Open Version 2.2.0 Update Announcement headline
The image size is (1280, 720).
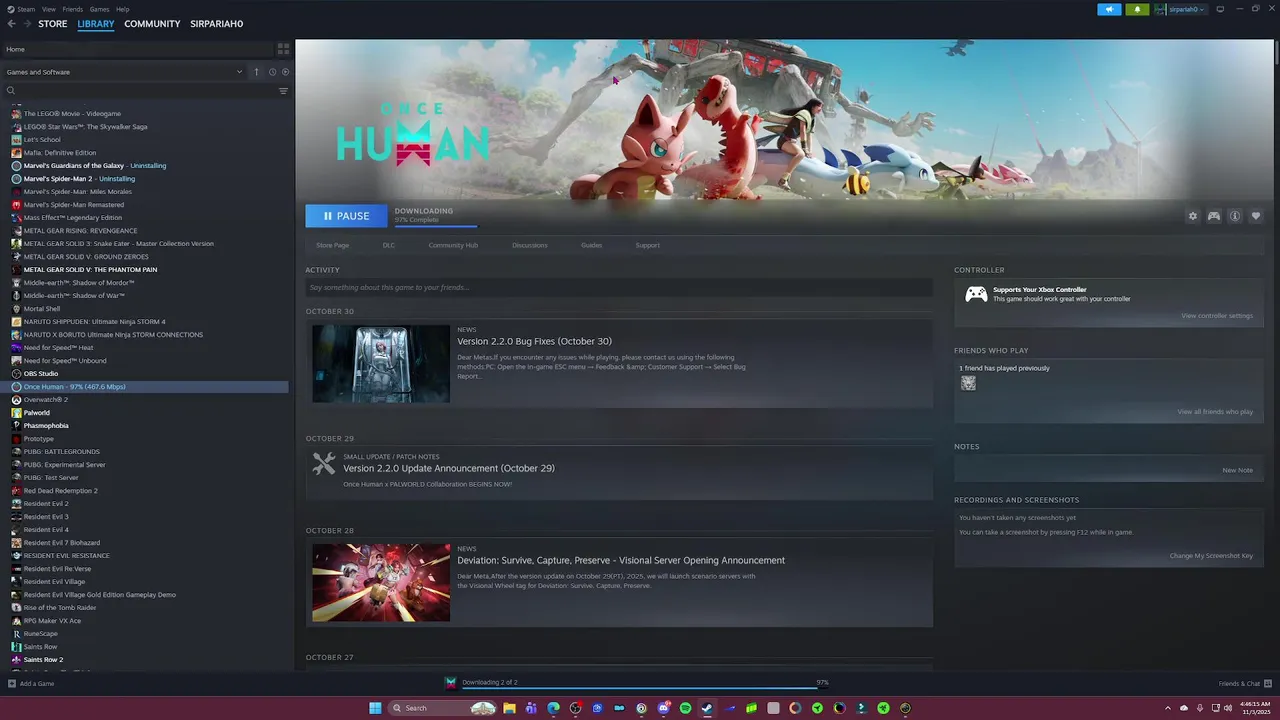click(449, 468)
